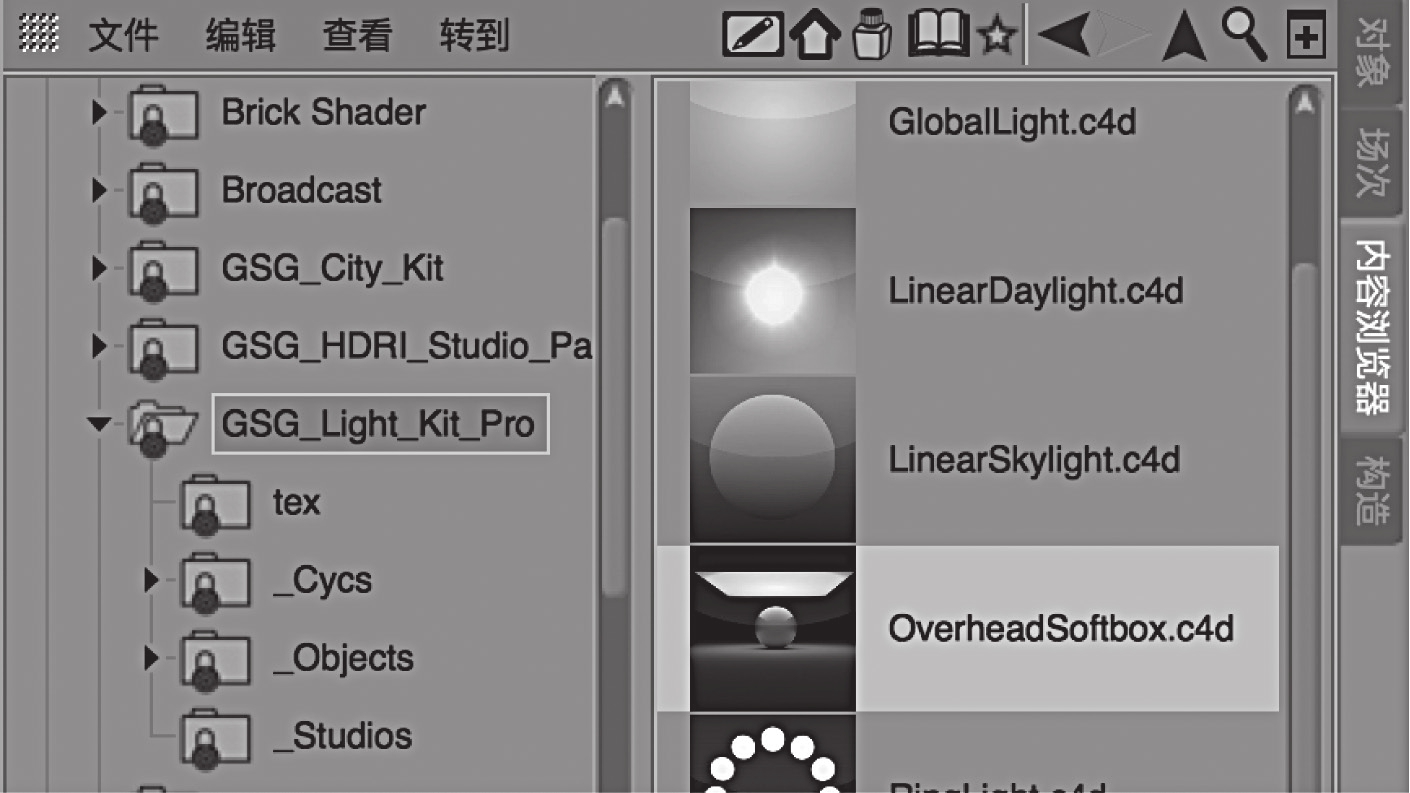Select the Broadcast tree item
1410x793 pixels.
[302, 190]
